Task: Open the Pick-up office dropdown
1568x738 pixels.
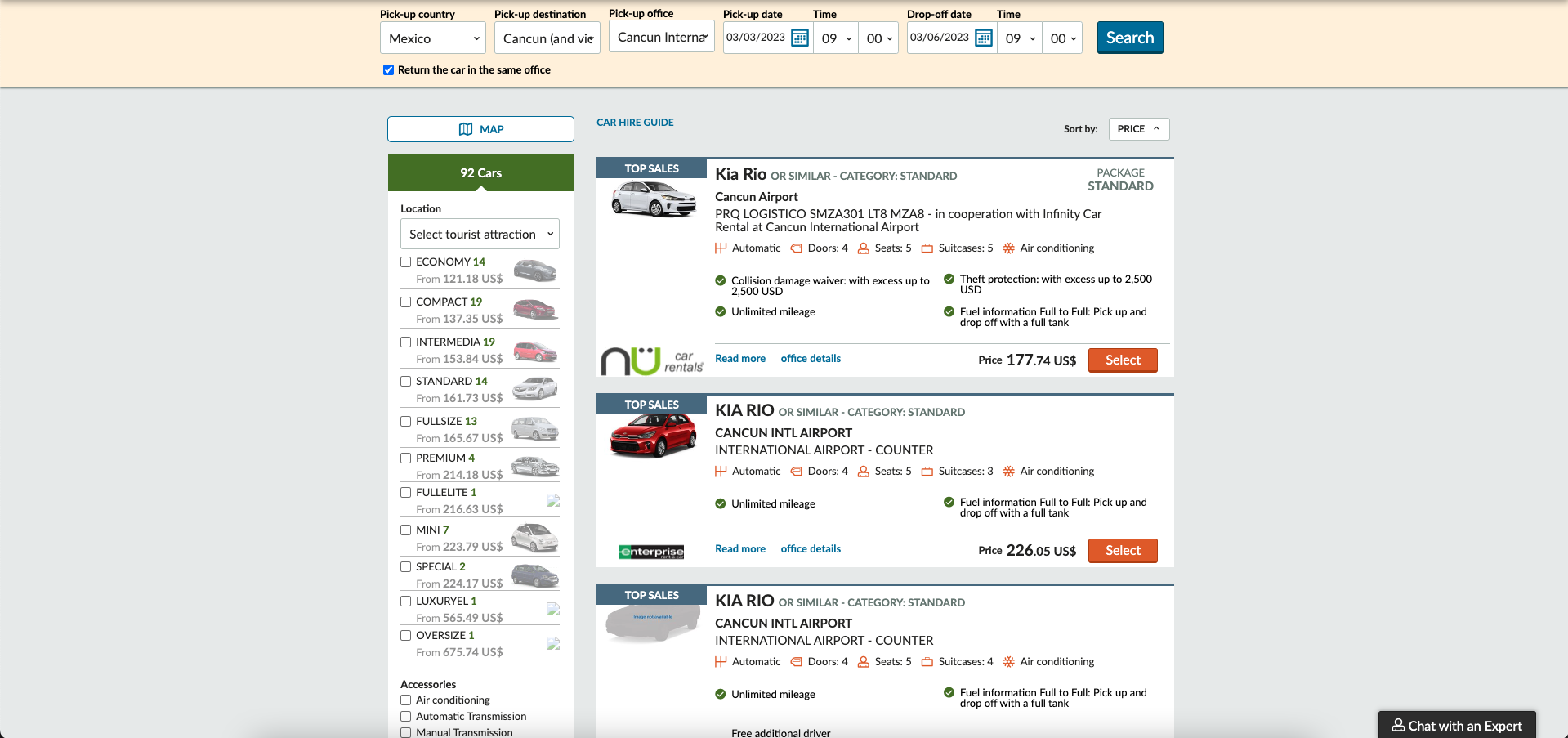Action: [662, 37]
